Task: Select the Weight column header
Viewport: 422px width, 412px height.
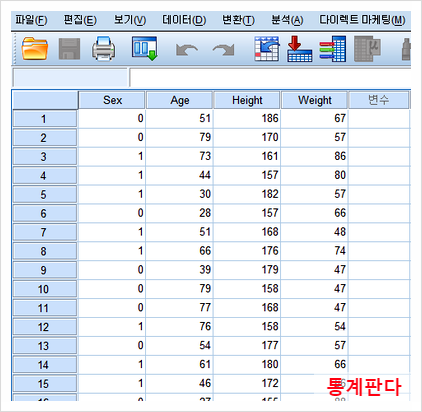Action: pos(315,100)
